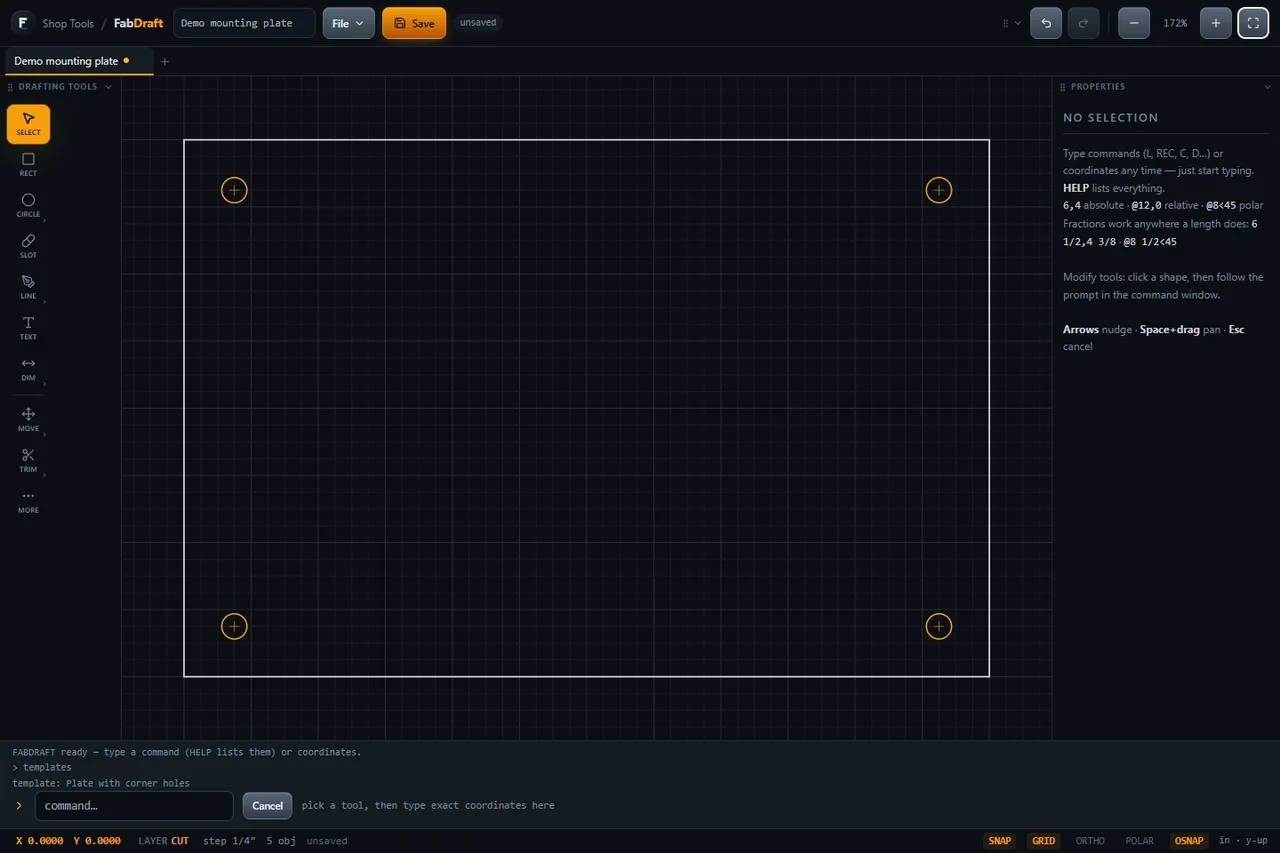Activate the Dim dimension tool
1280x853 pixels.
pos(28,370)
